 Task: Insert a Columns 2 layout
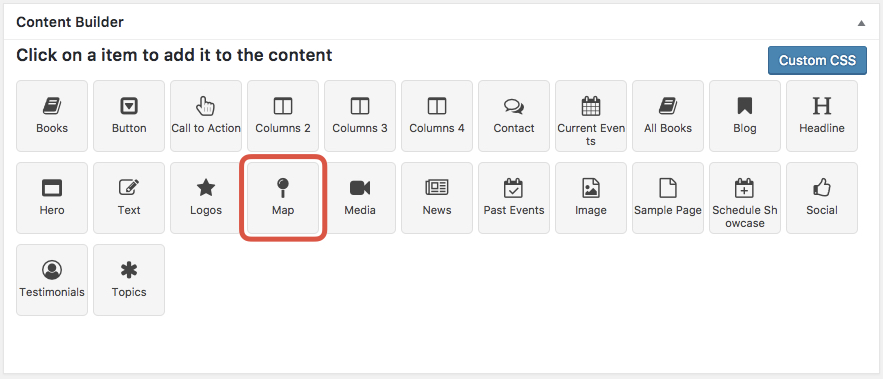click(283, 116)
